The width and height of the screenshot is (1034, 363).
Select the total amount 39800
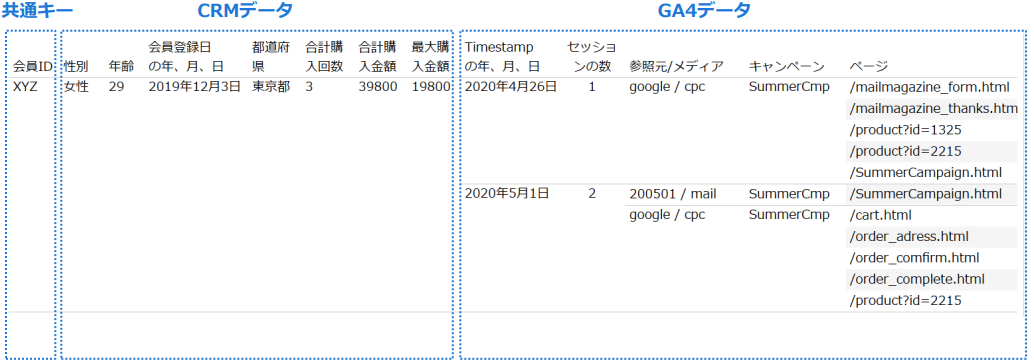click(378, 86)
